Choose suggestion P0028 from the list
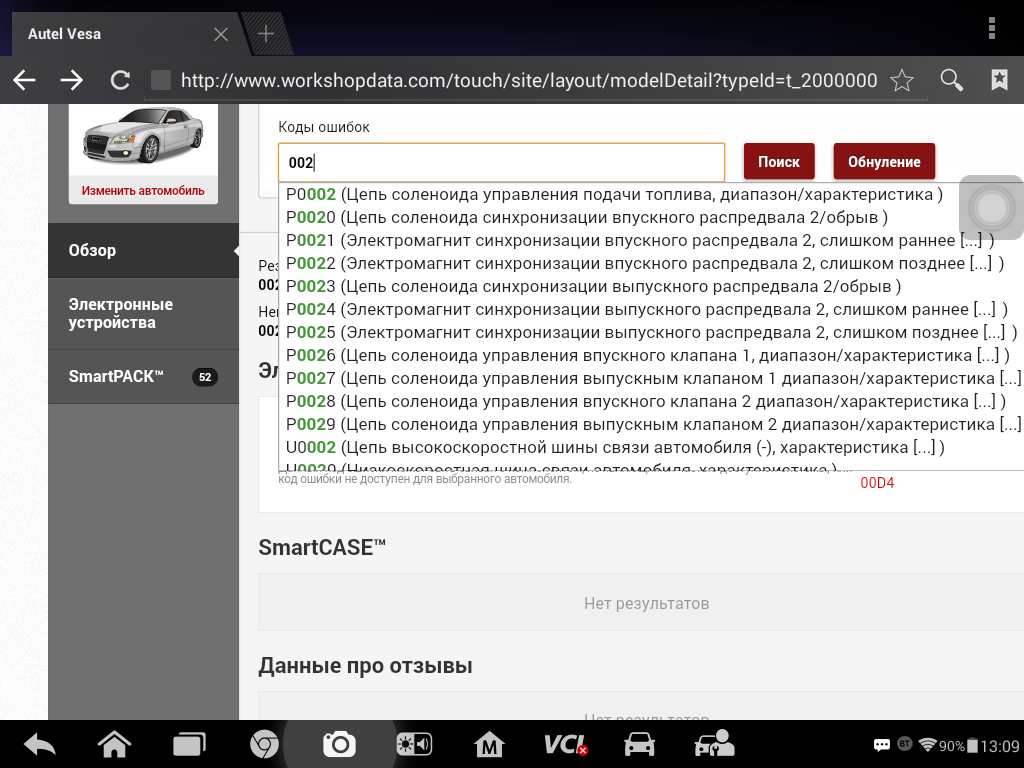This screenshot has width=1024, height=768. 645,401
